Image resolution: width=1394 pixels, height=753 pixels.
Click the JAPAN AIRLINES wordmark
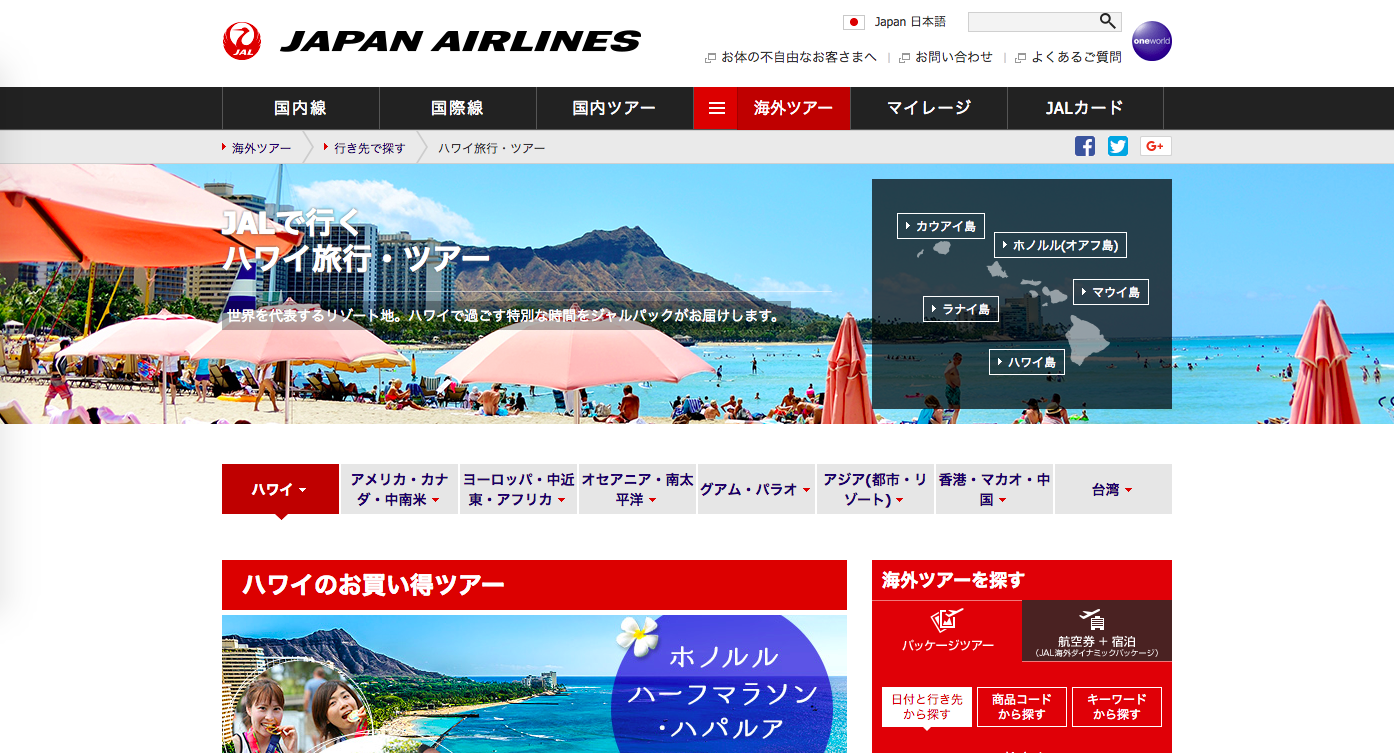[461, 42]
